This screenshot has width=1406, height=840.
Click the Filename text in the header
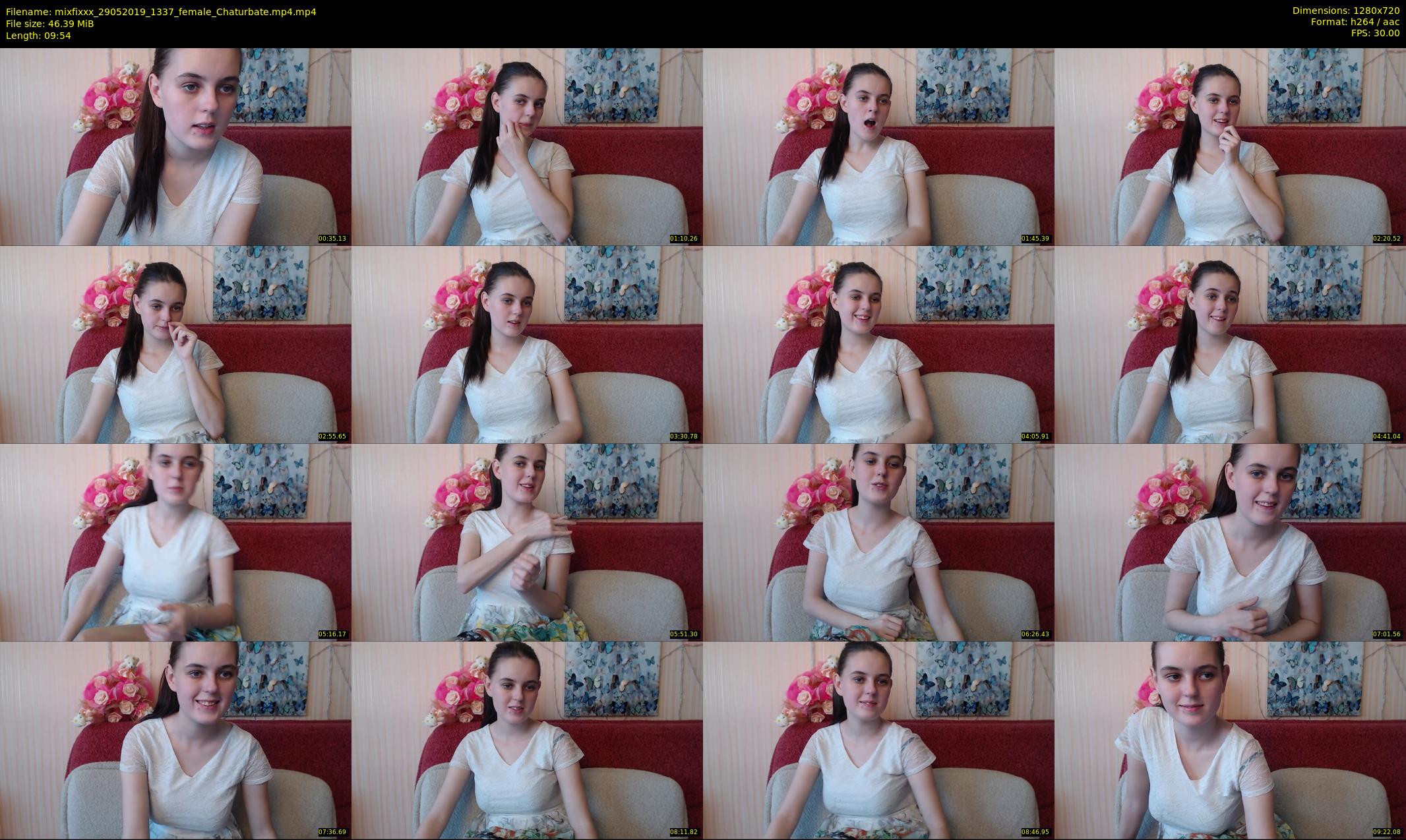point(161,11)
